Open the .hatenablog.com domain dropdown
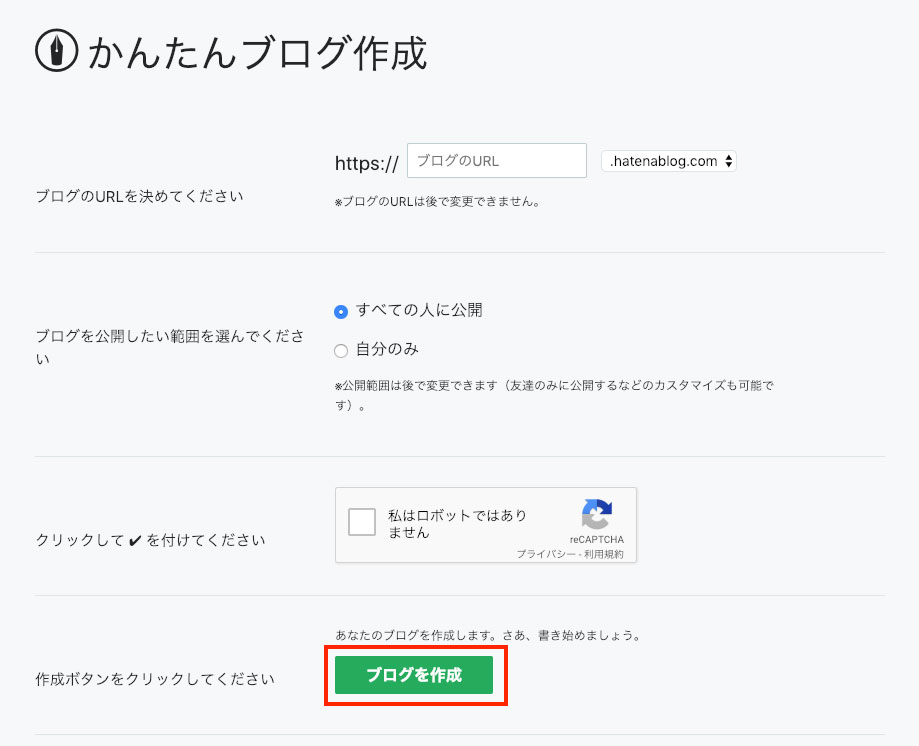919x746 pixels. click(669, 160)
